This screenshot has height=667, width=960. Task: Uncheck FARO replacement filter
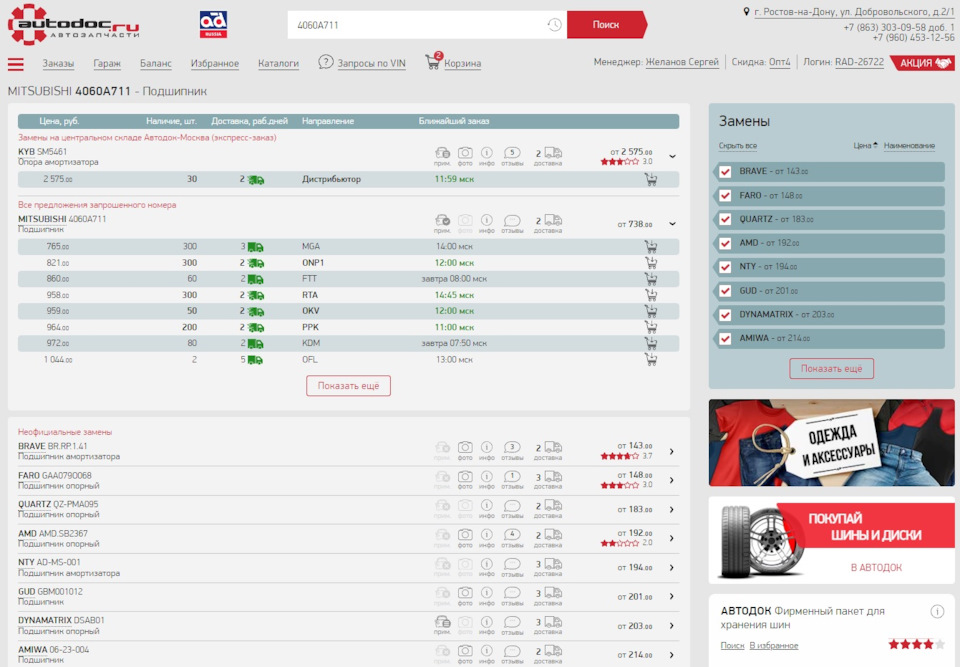pos(726,195)
